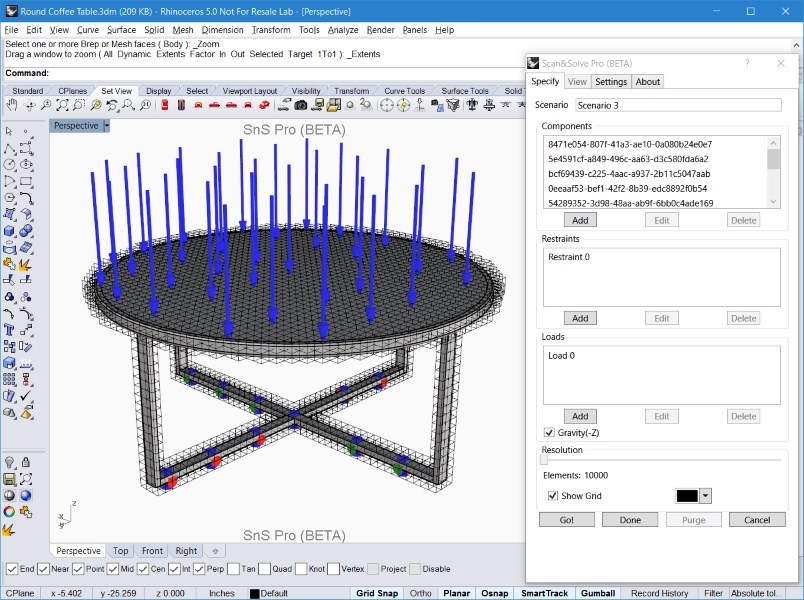Select the Circle tool
The image size is (804, 600).
[x=9, y=165]
